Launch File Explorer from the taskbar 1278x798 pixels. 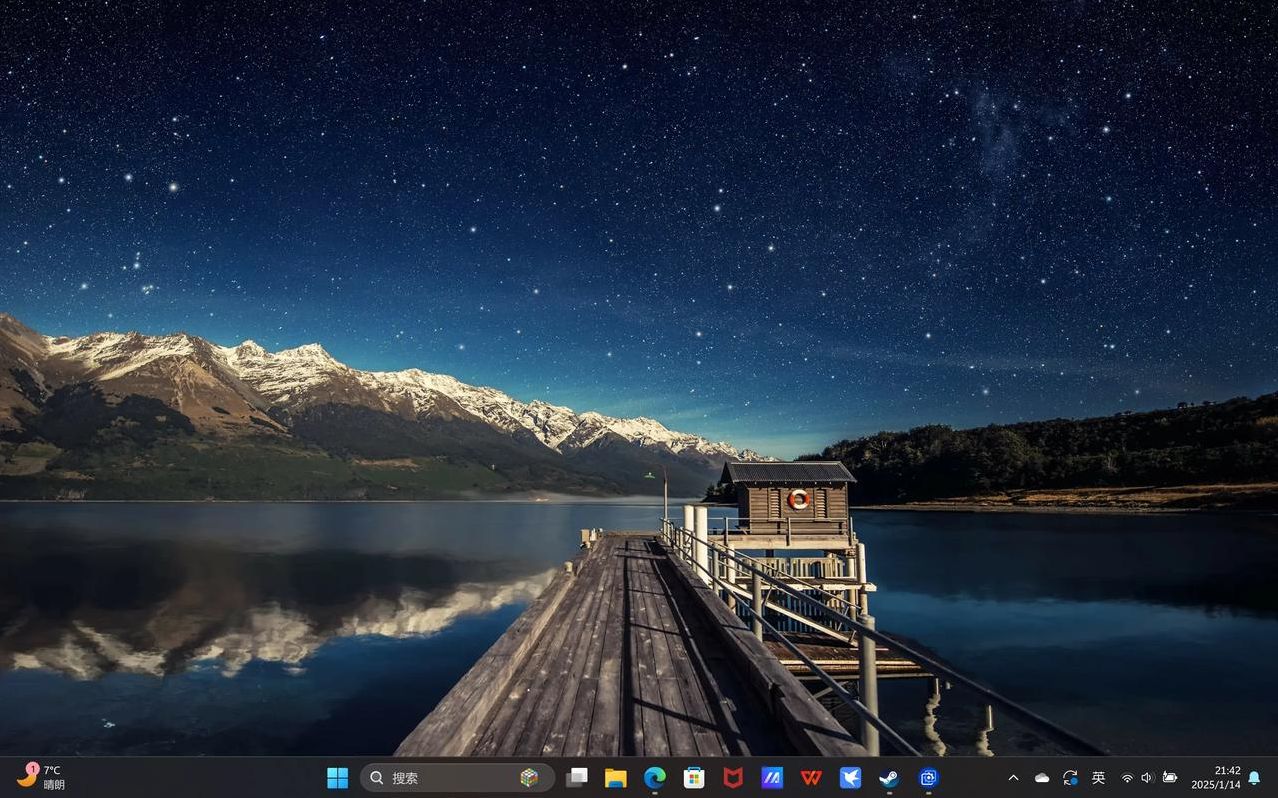616,777
